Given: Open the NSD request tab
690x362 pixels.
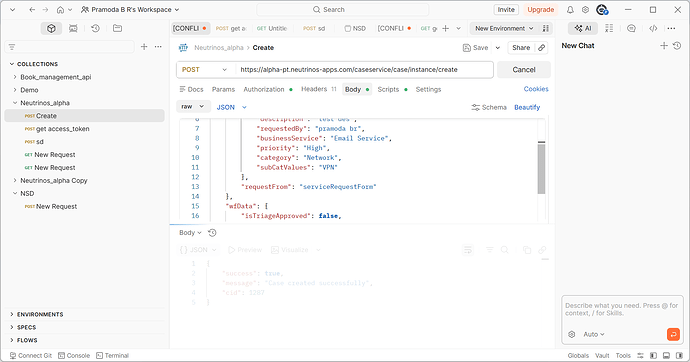Looking at the screenshot, I should (355, 29).
